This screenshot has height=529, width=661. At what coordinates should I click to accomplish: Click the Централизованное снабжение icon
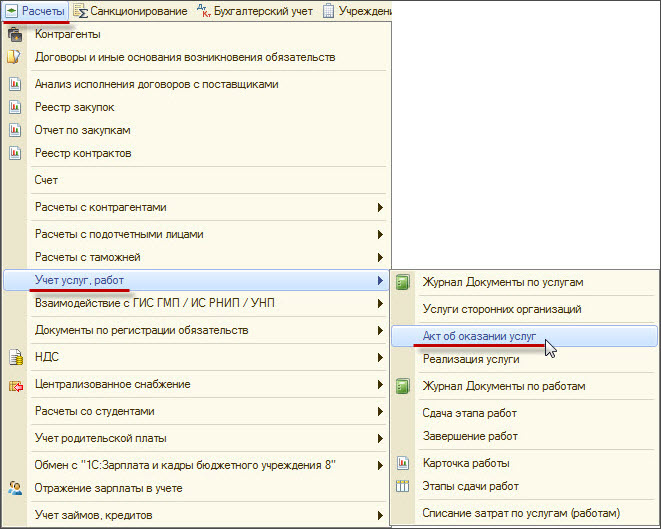click(x=16, y=386)
